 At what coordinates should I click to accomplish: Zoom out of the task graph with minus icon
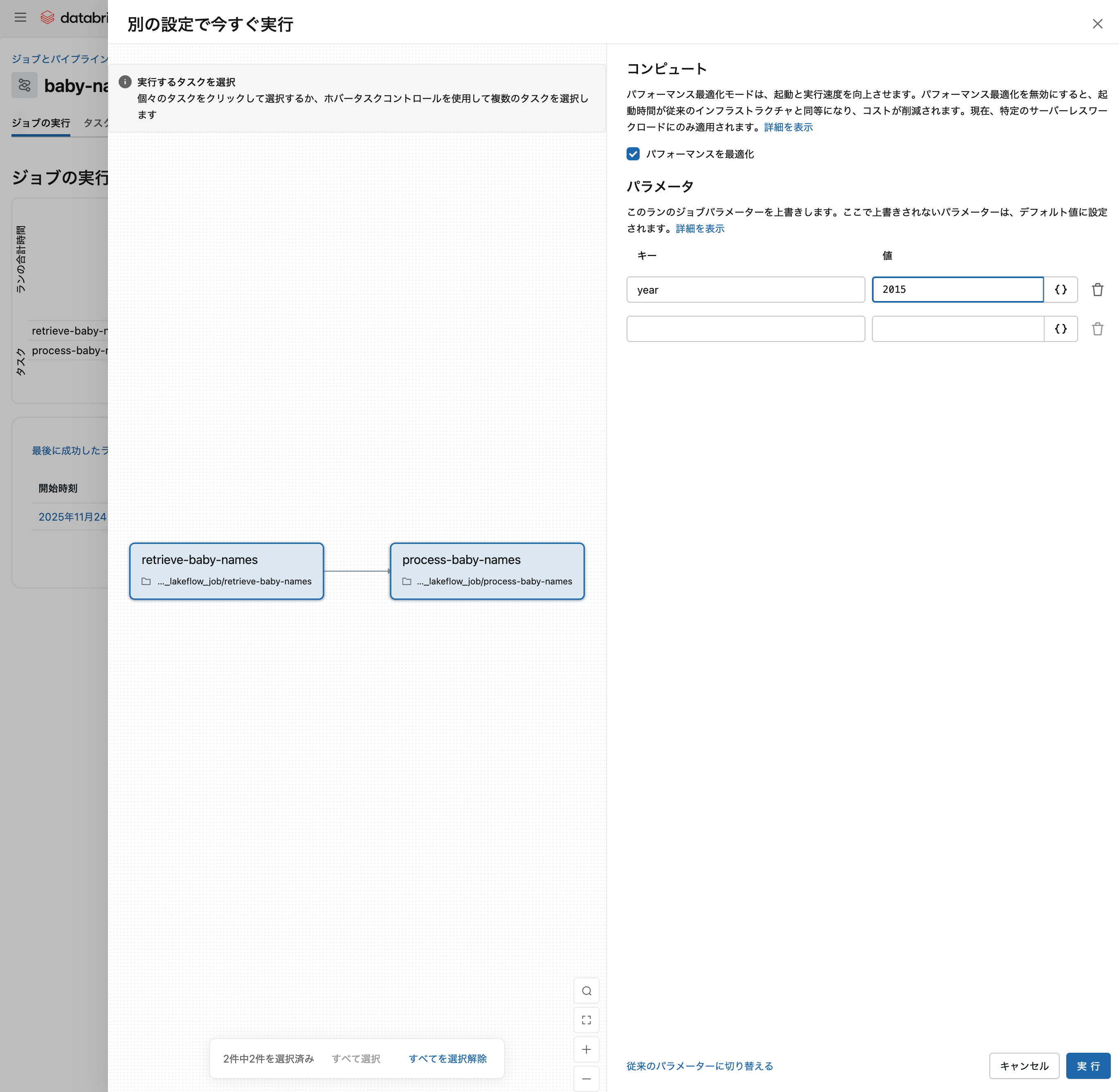coord(586,1078)
